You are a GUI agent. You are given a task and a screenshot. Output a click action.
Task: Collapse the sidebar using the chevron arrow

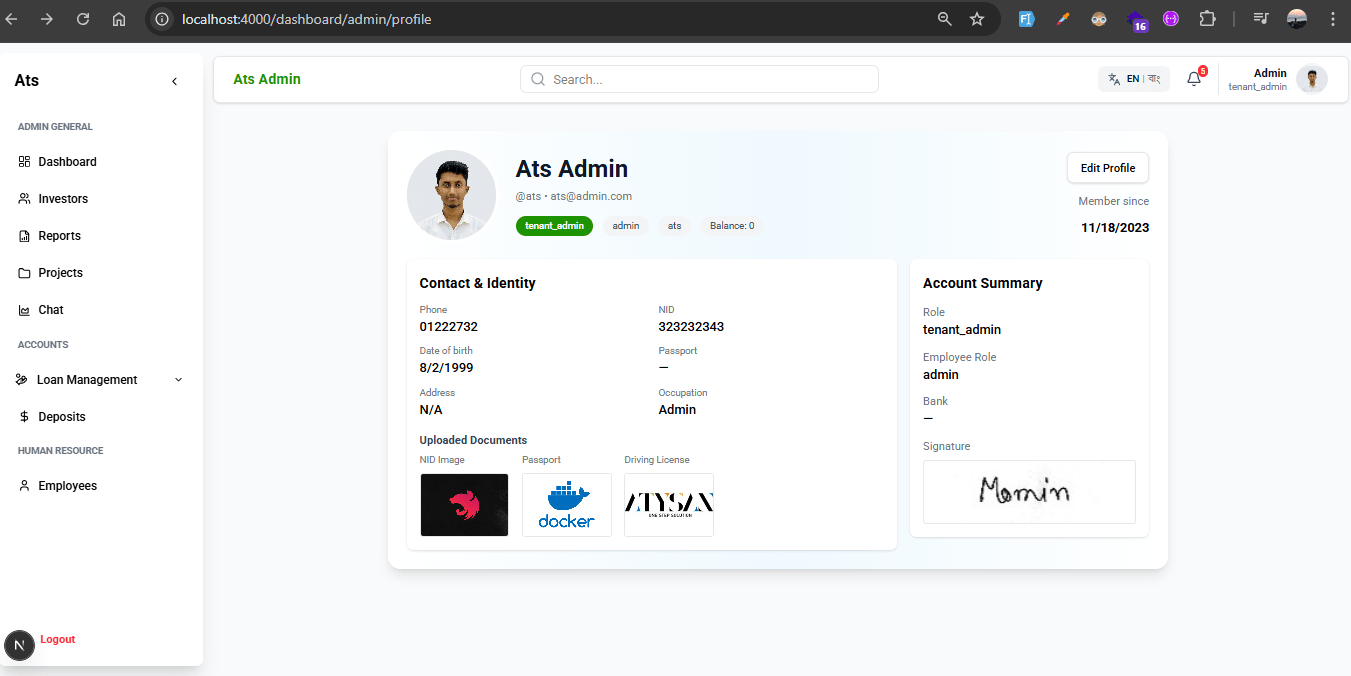(x=174, y=81)
